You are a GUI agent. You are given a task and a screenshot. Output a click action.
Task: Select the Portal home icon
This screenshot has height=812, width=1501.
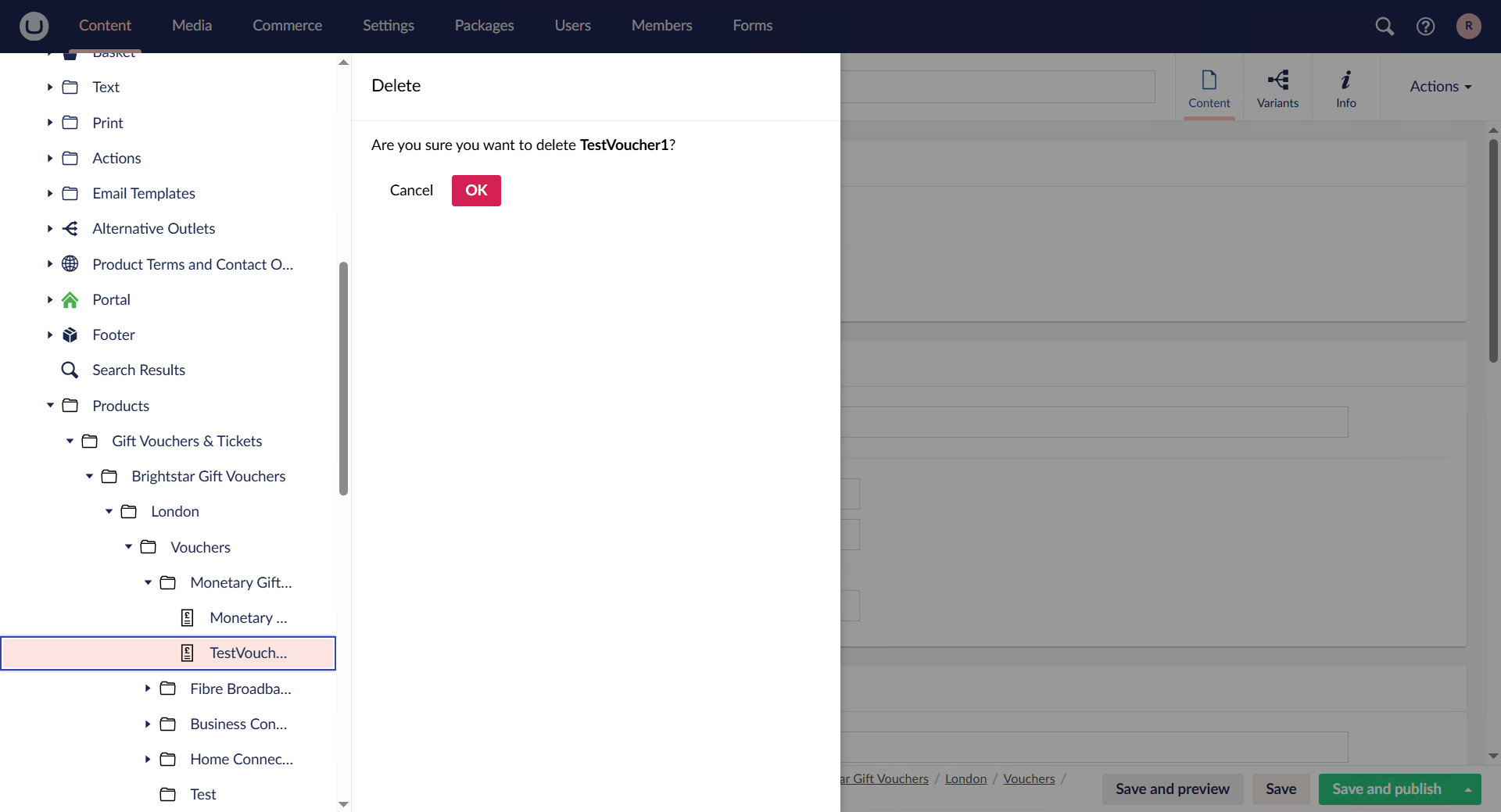pyautogui.click(x=70, y=299)
